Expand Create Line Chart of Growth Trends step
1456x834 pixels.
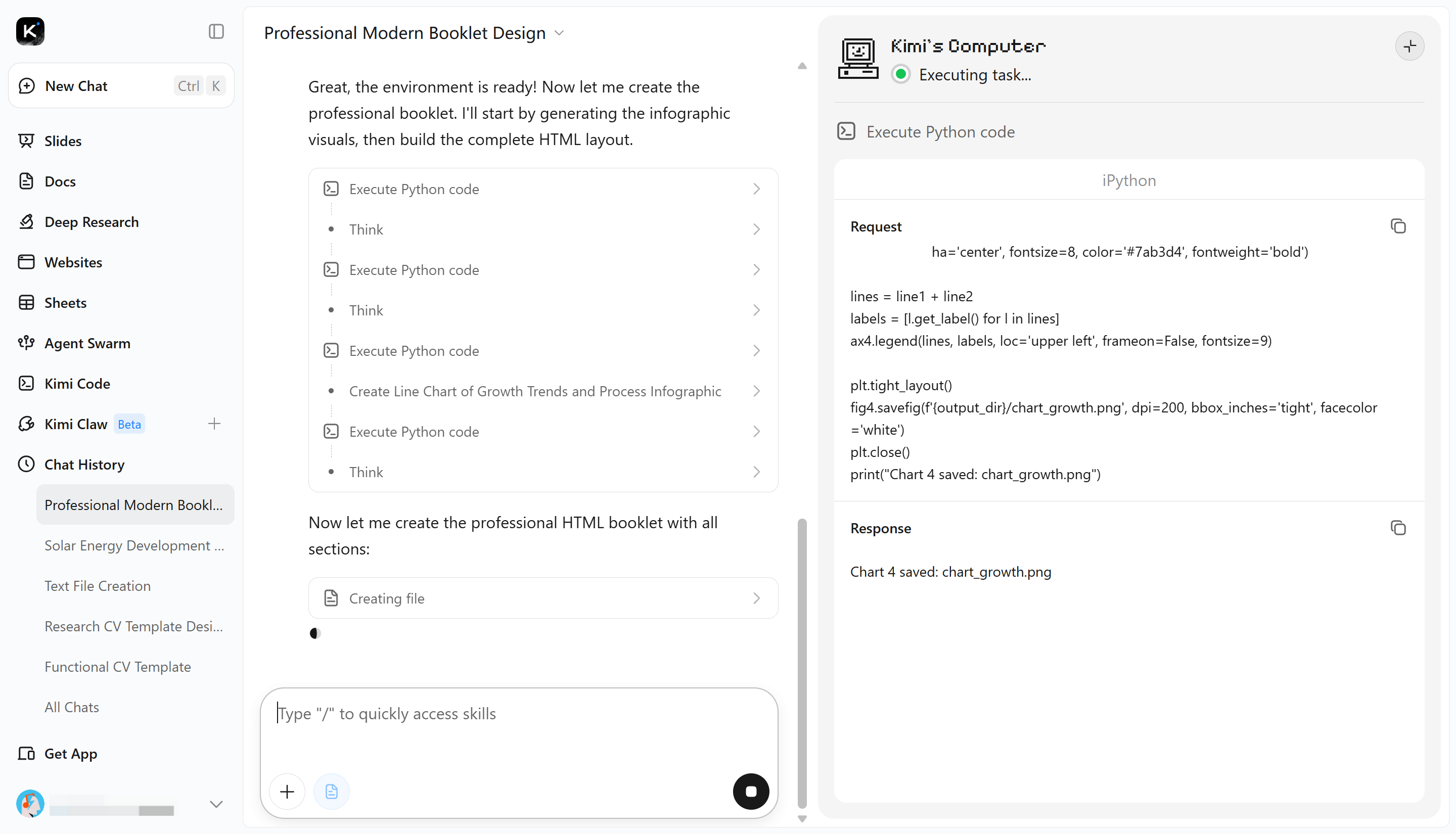(x=543, y=391)
